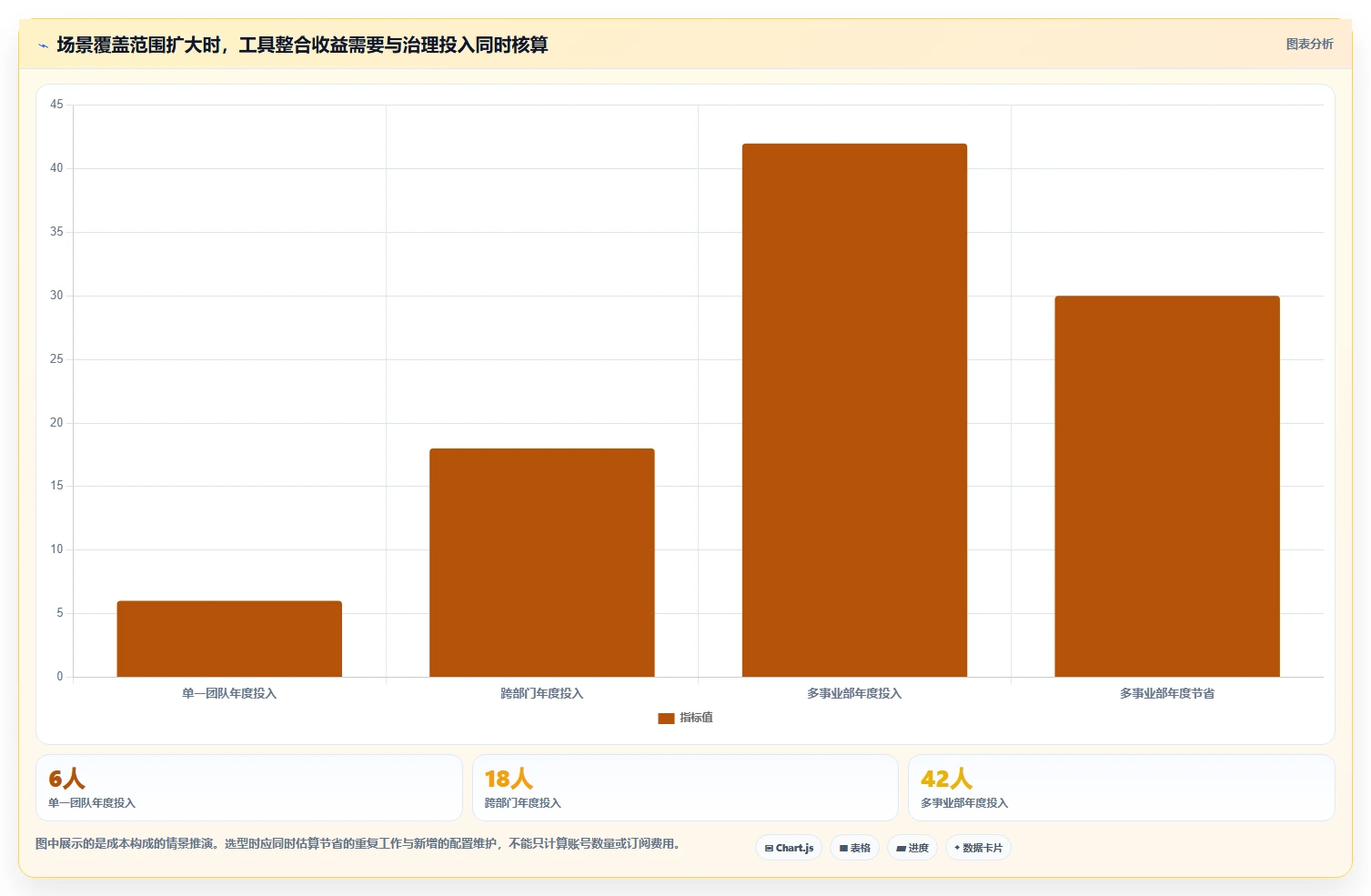1371x896 pixels.
Task: Toggle the 指标值 legend color swatch
Action: 666,718
